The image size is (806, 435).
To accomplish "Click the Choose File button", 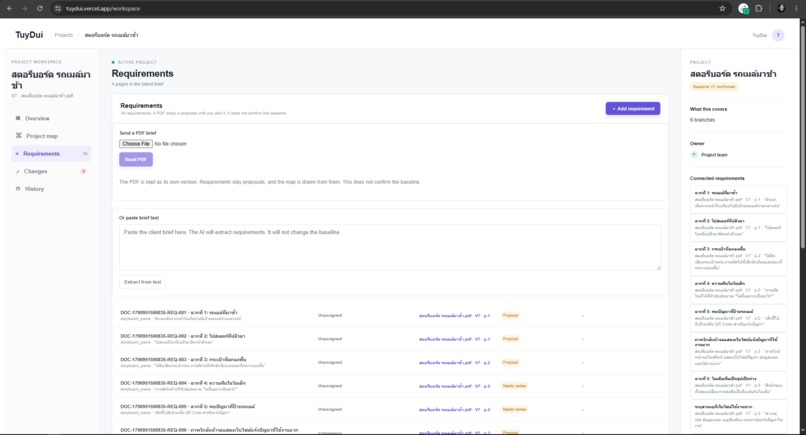I will 136,144.
